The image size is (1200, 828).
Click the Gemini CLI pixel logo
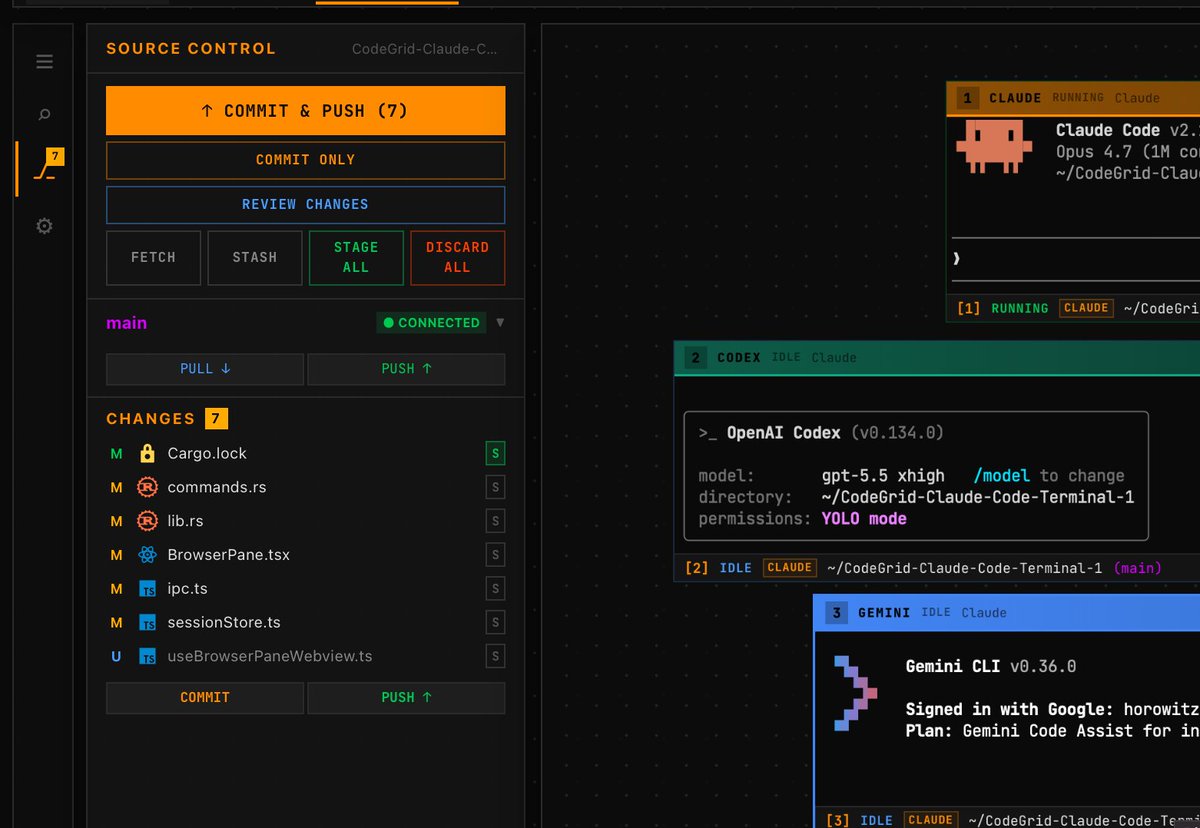click(855, 693)
